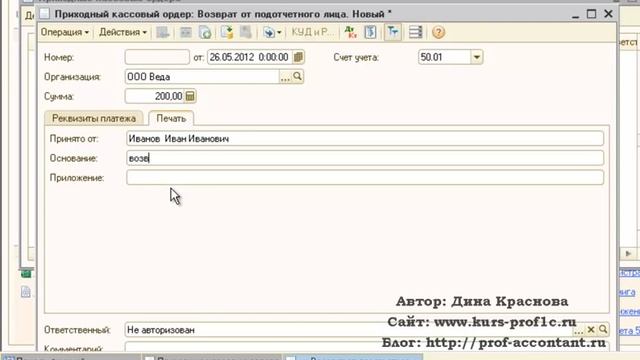Click the Номер input field
640x360 pixels.
pyautogui.click(x=157, y=57)
